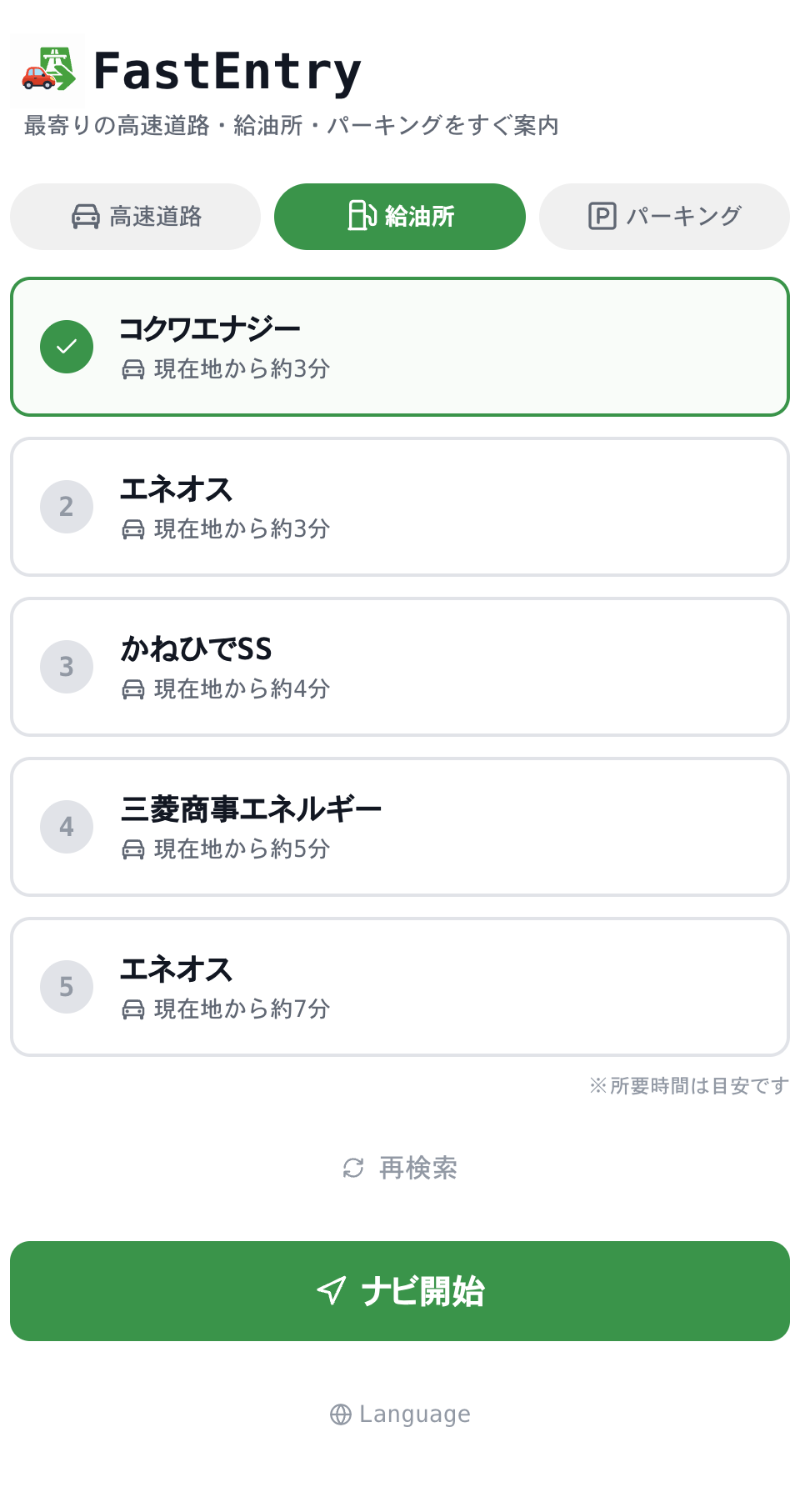Click the FastEntry car logo icon
This screenshot has width=800, height=1512.
click(x=47, y=70)
